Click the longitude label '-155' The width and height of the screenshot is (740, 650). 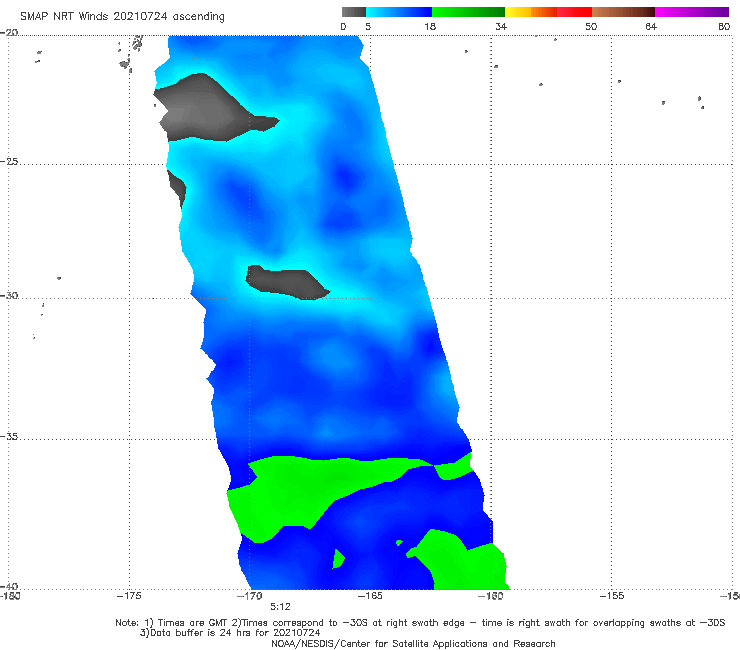(612, 596)
